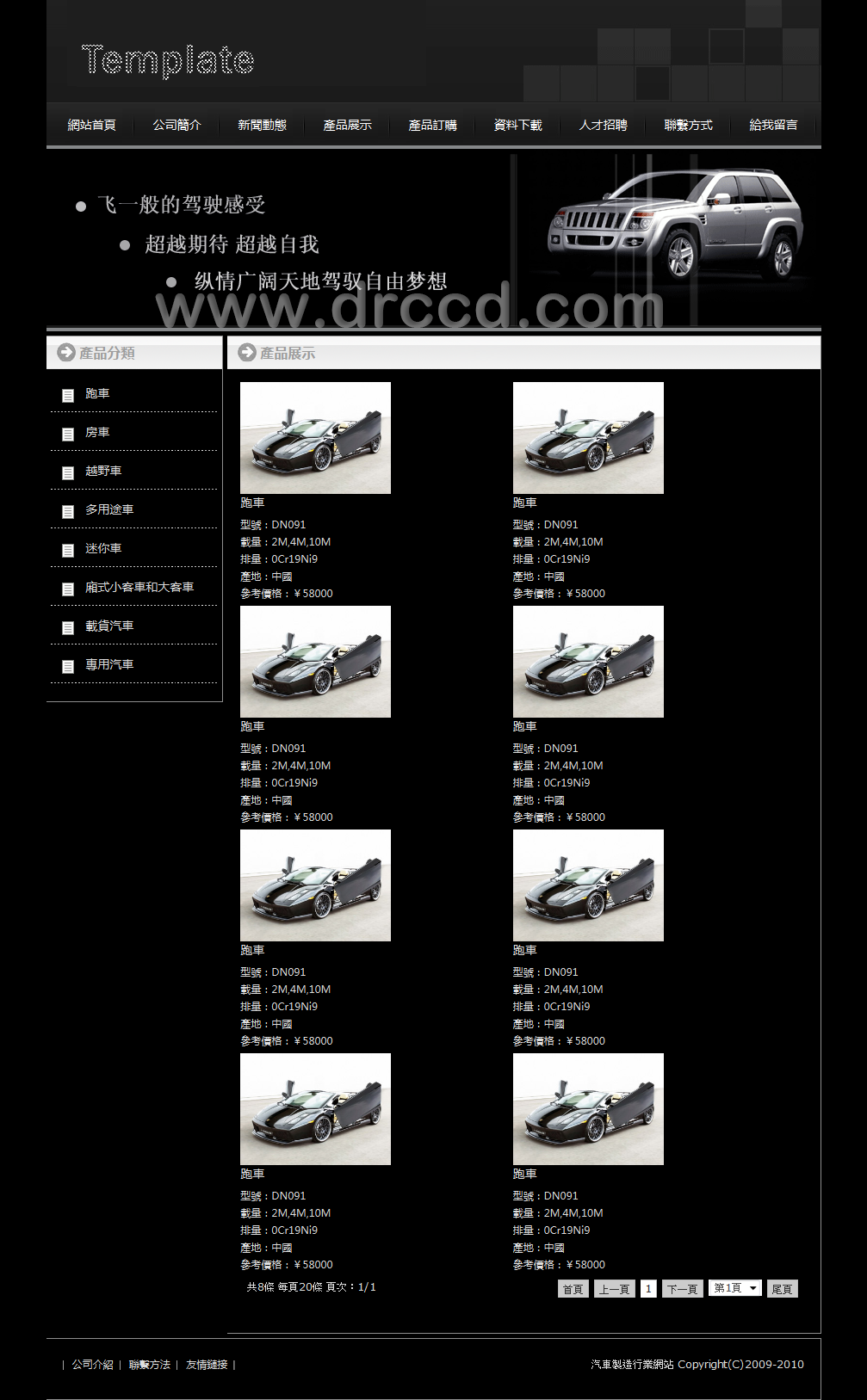
Task: Open second-row left sports car thumbnail
Action: pos(315,662)
